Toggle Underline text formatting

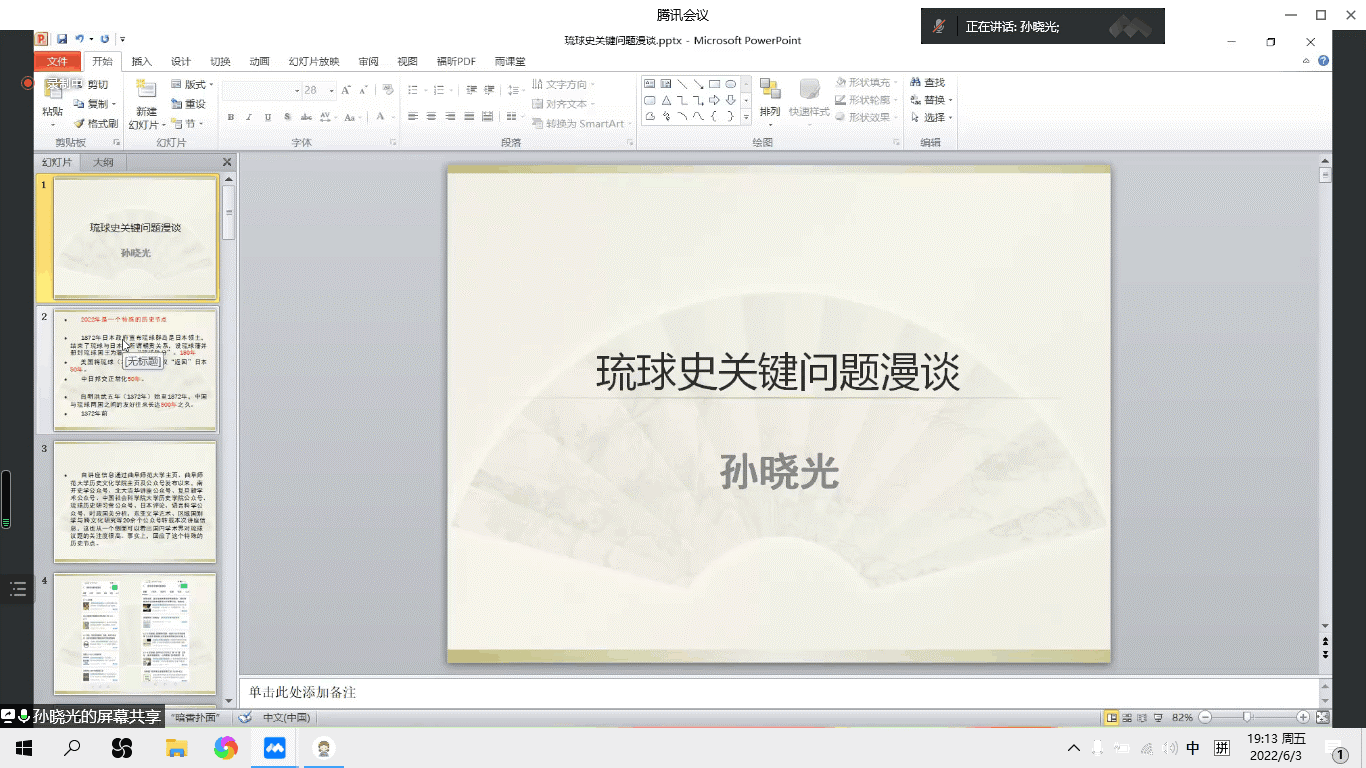(x=267, y=117)
